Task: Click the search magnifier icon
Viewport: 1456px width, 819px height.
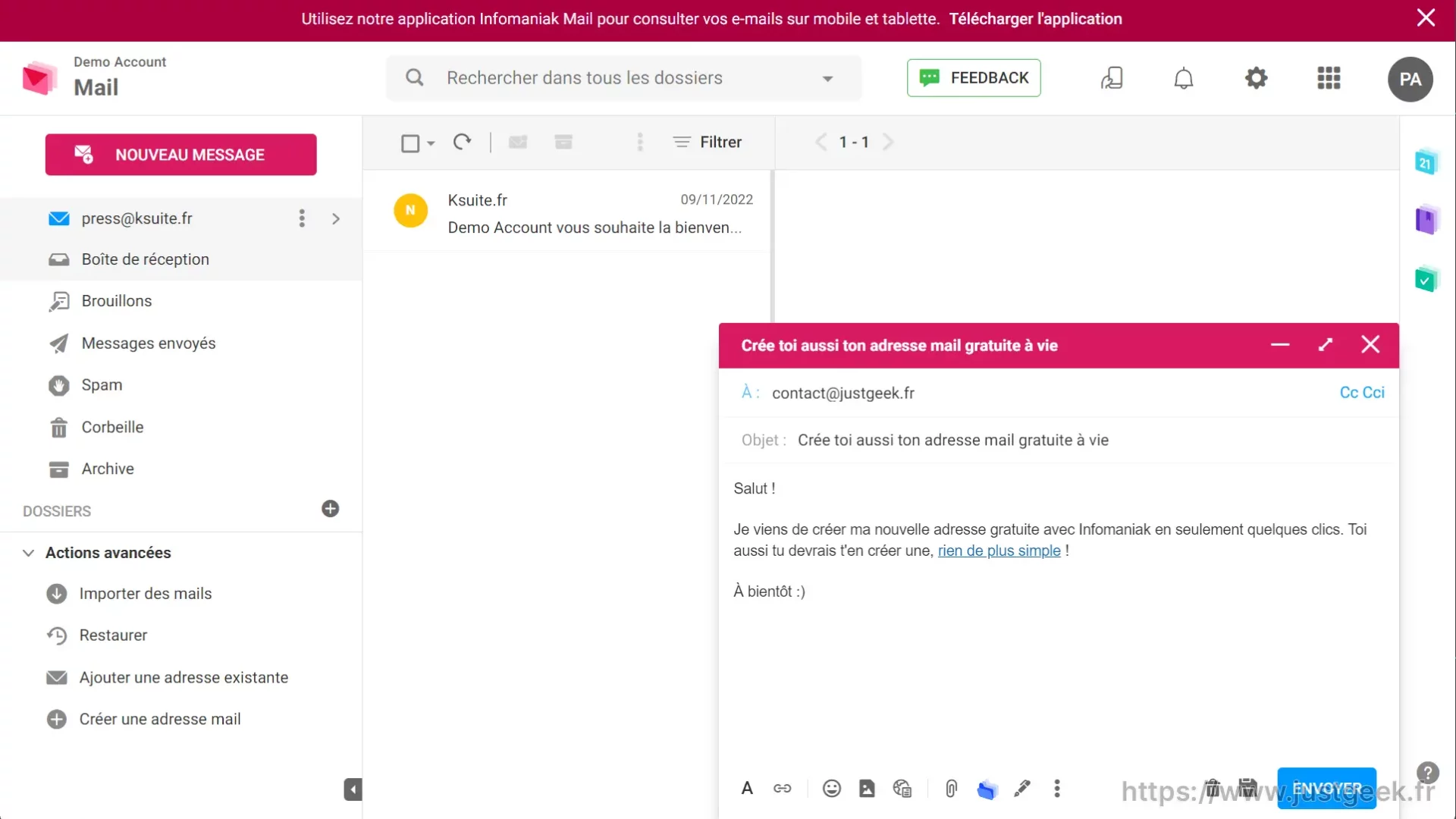Action: pos(414,77)
